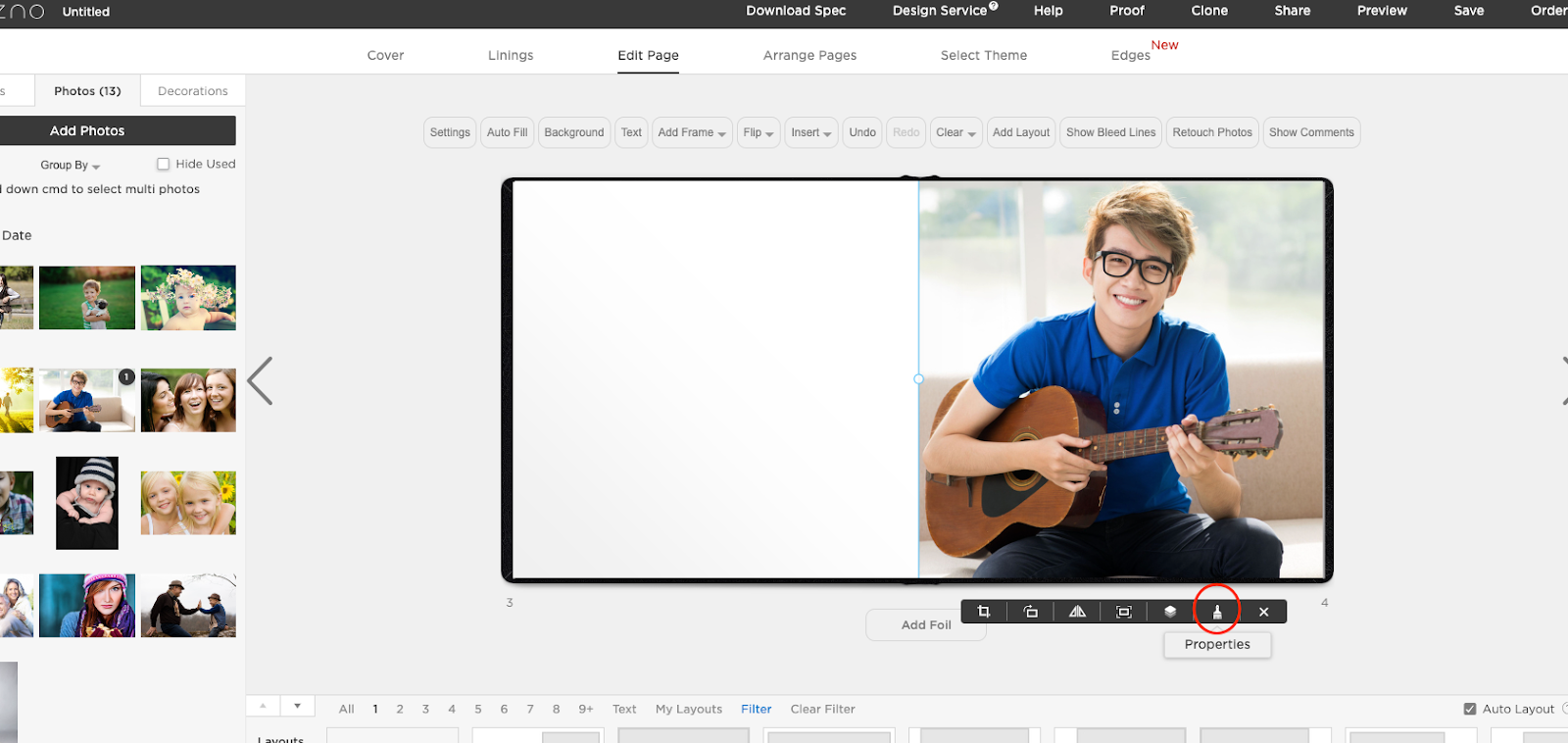This screenshot has height=743, width=1568.
Task: Open Properties with the paintbrush icon
Action: (x=1217, y=612)
